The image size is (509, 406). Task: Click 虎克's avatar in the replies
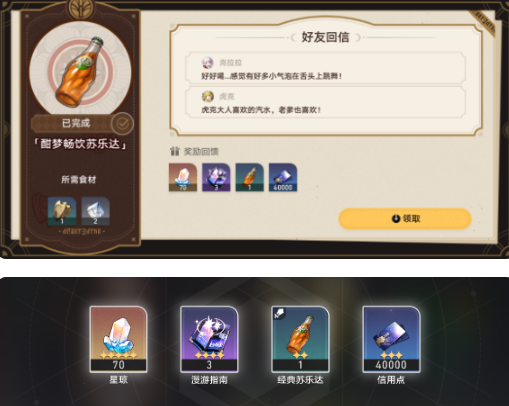(x=208, y=96)
